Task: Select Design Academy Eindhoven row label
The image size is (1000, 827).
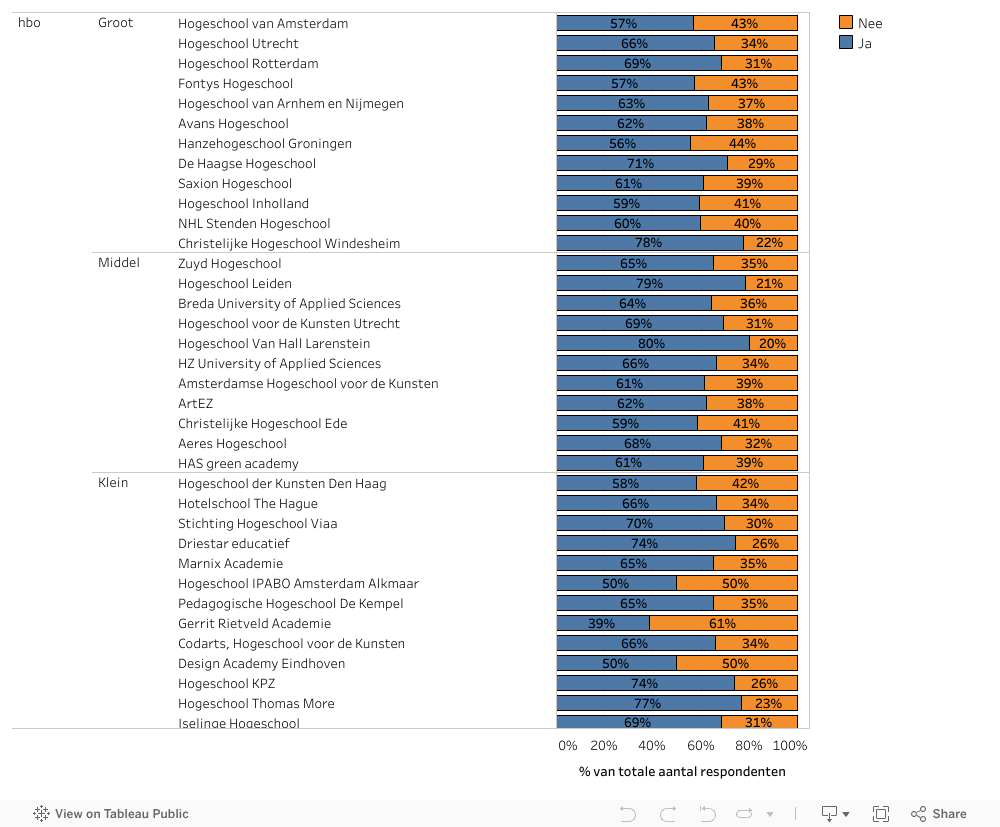Action: [261, 663]
